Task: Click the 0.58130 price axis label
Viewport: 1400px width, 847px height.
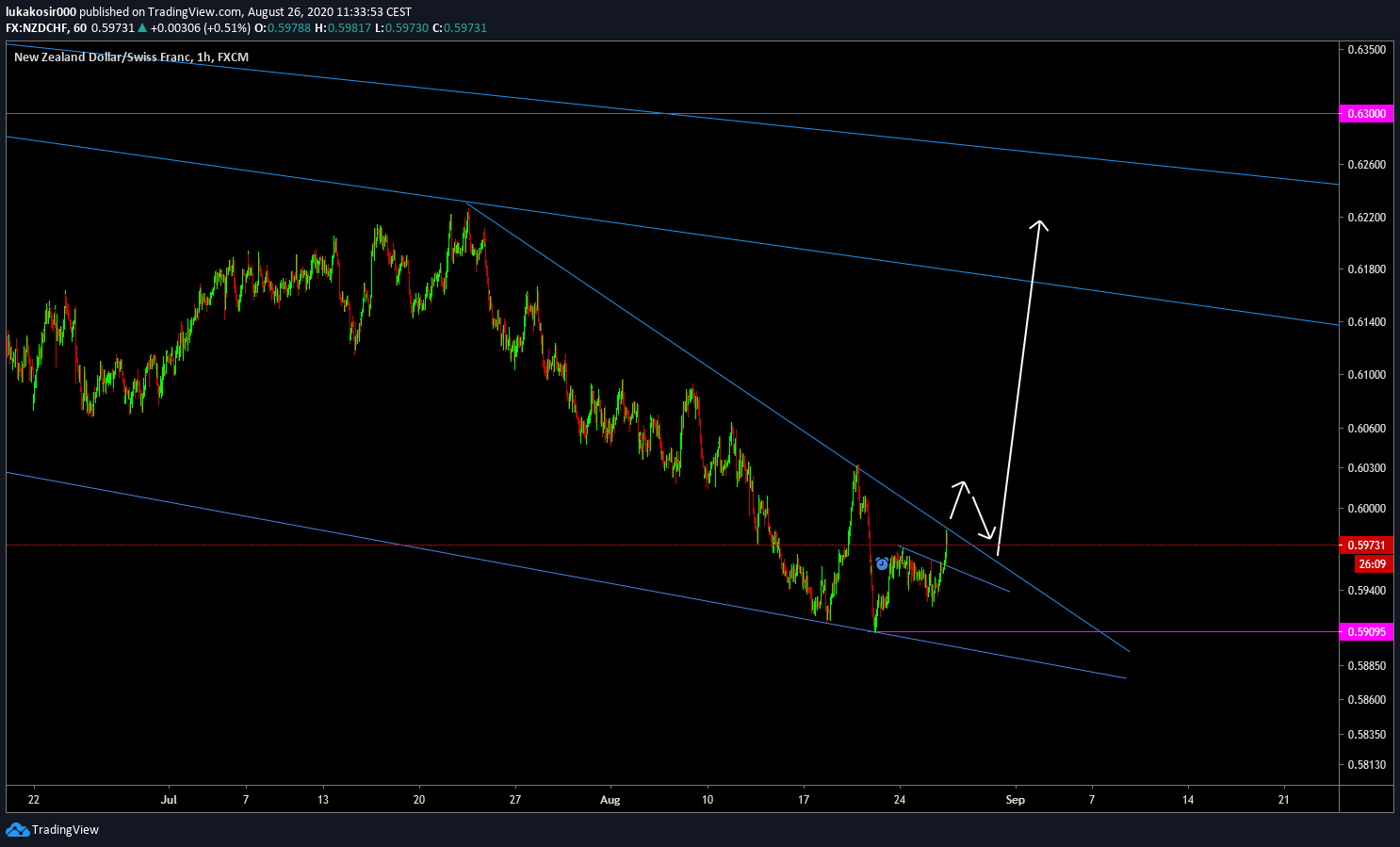Action: click(1366, 765)
